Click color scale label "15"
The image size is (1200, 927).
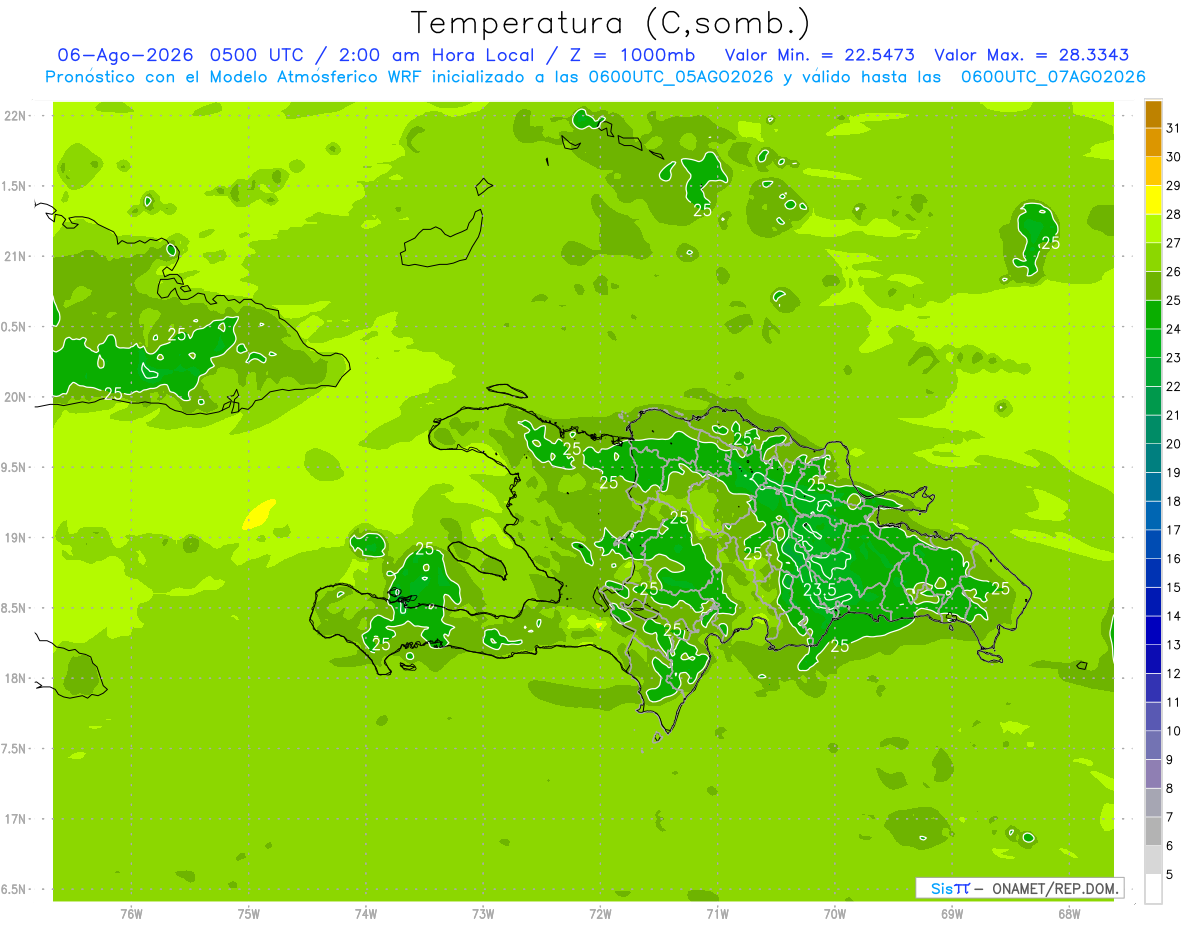click(1174, 588)
